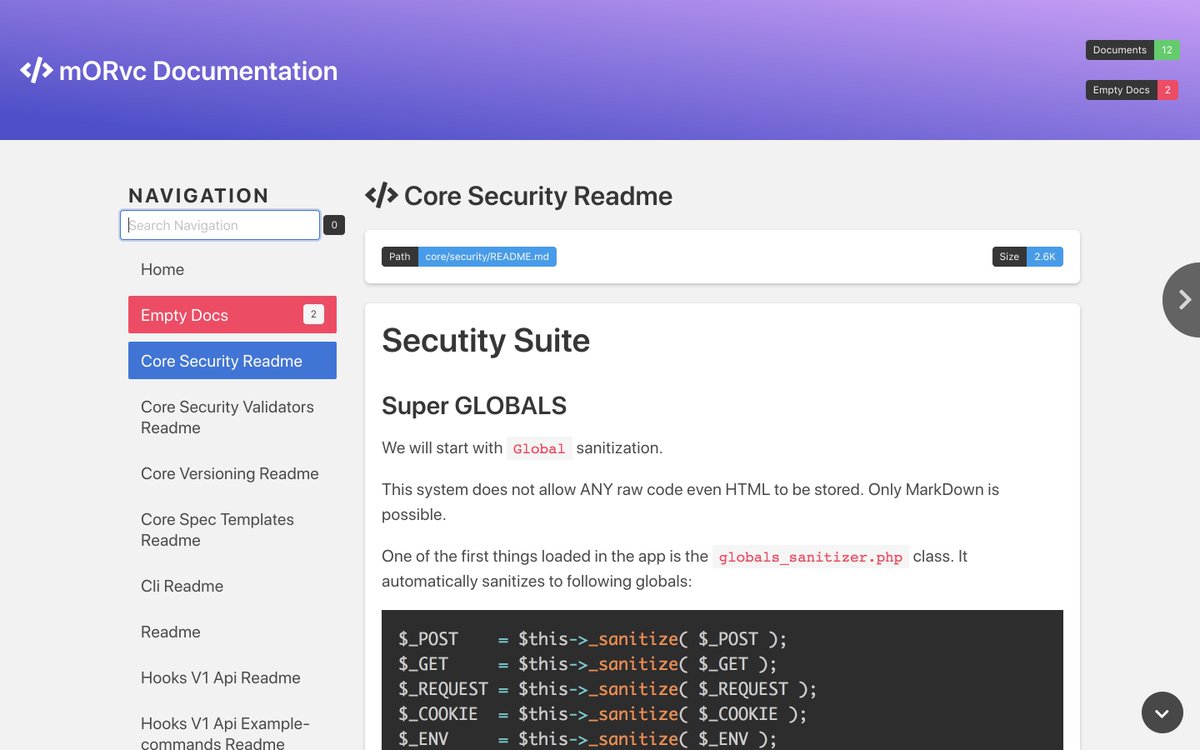Open the Empty Docs navigation item
The height and width of the screenshot is (750, 1200).
pos(232,315)
